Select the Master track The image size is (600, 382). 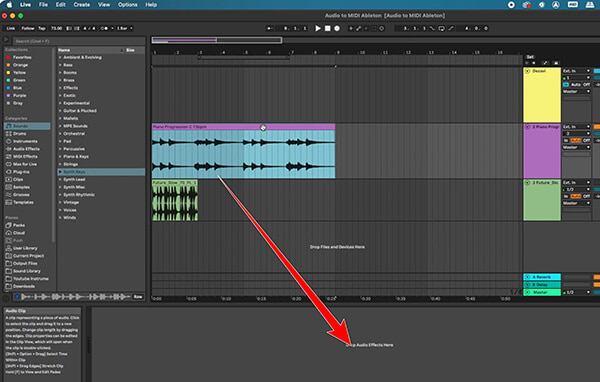coord(542,292)
